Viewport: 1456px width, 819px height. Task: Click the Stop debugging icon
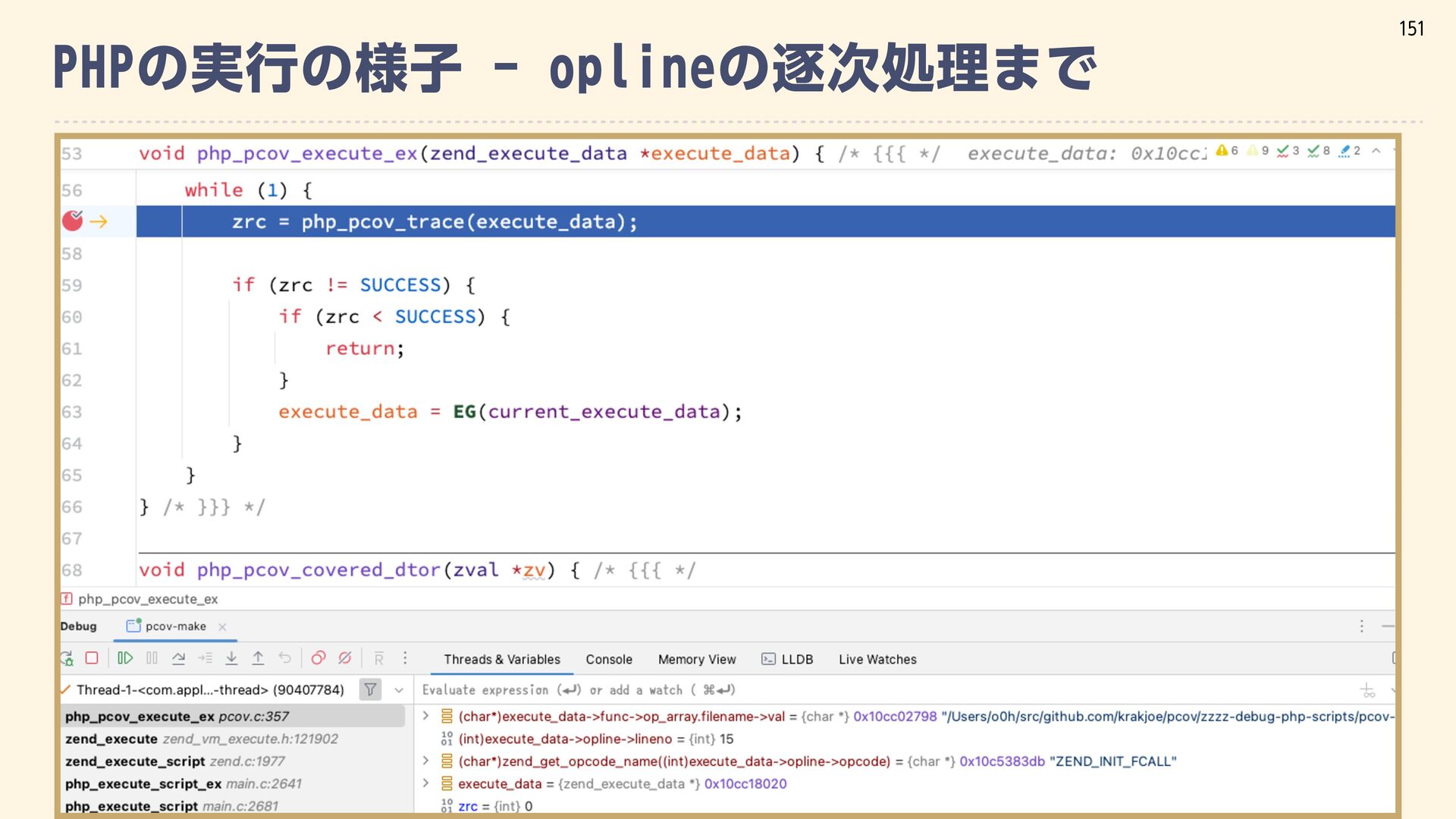(x=92, y=658)
